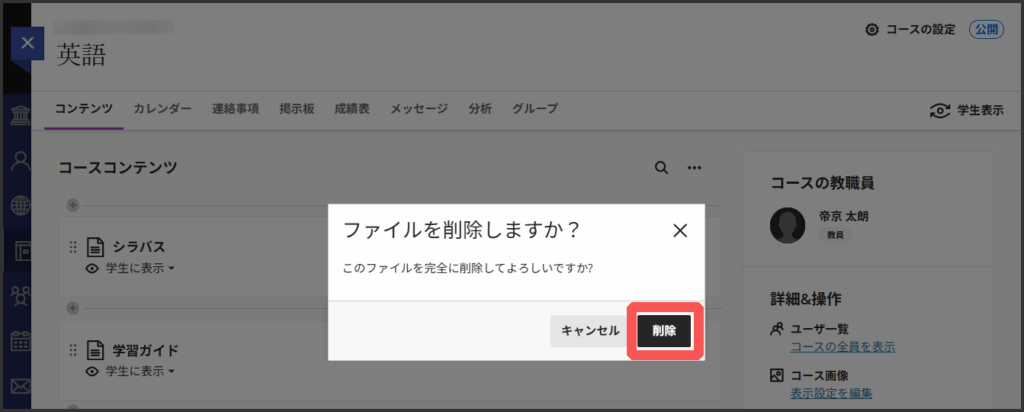Toggle the 公開 course status badge
1024x412 pixels.
point(986,30)
